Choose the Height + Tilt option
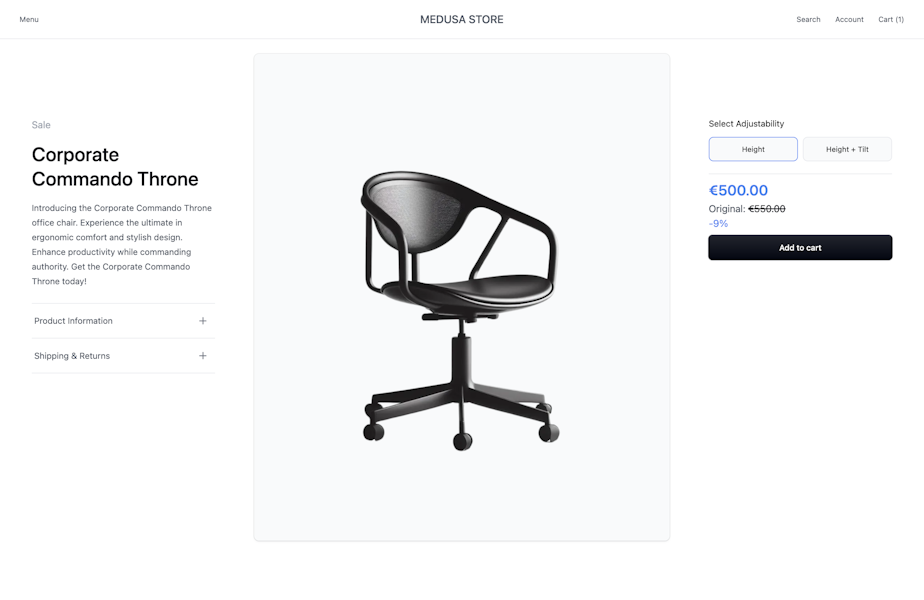The width and height of the screenshot is (924, 600). click(847, 149)
